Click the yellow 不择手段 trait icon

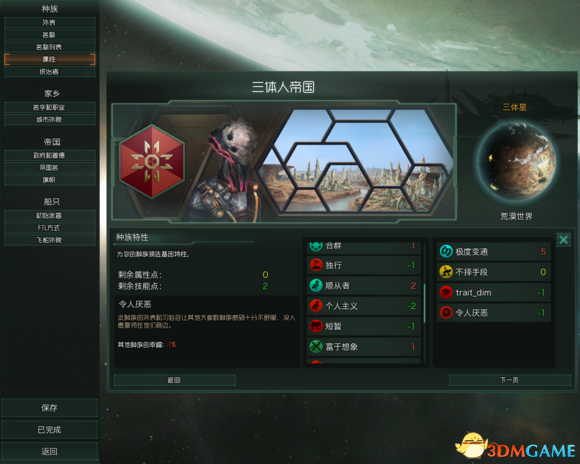coord(446,272)
